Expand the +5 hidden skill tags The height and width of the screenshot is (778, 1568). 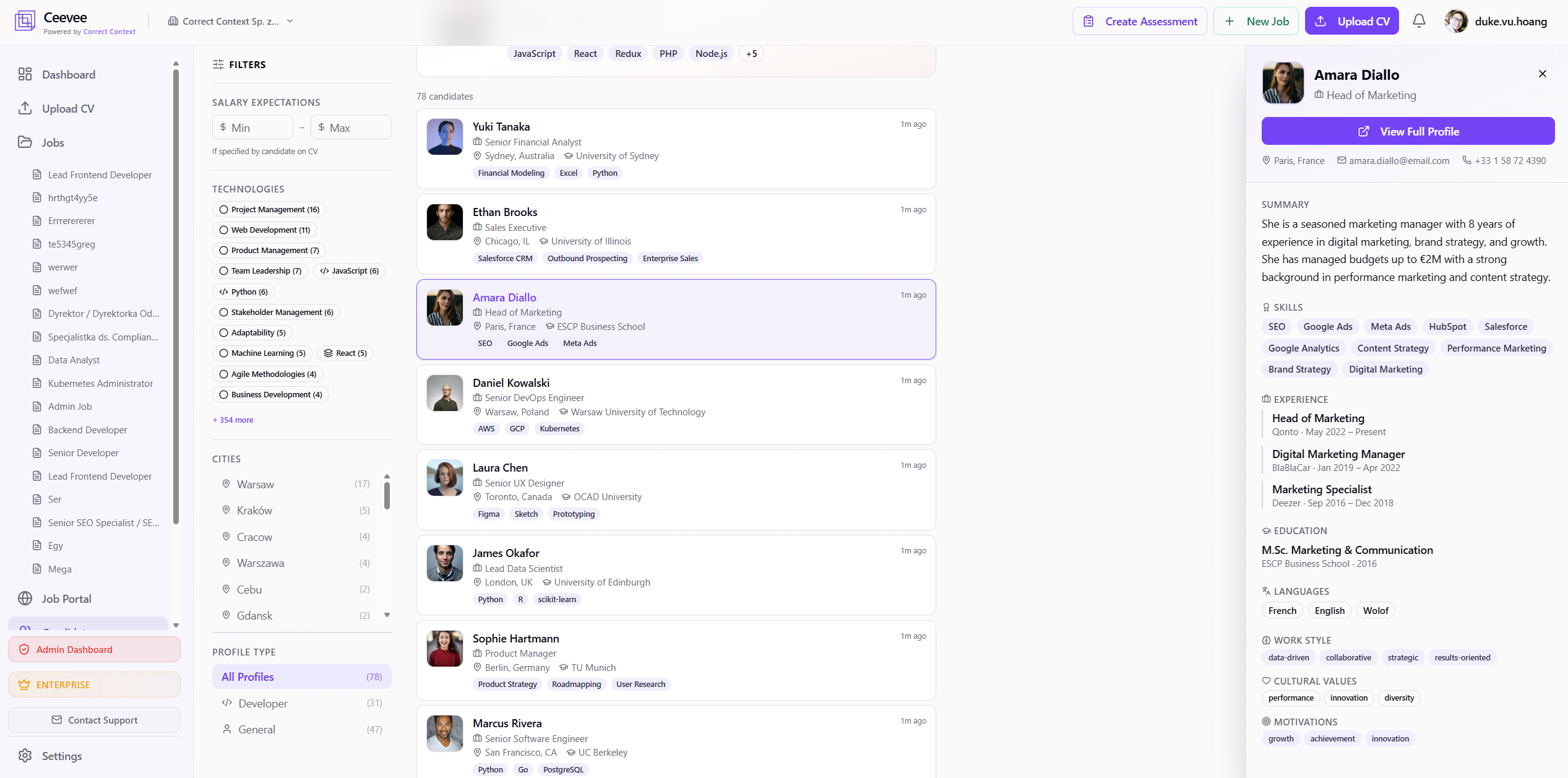tap(751, 53)
